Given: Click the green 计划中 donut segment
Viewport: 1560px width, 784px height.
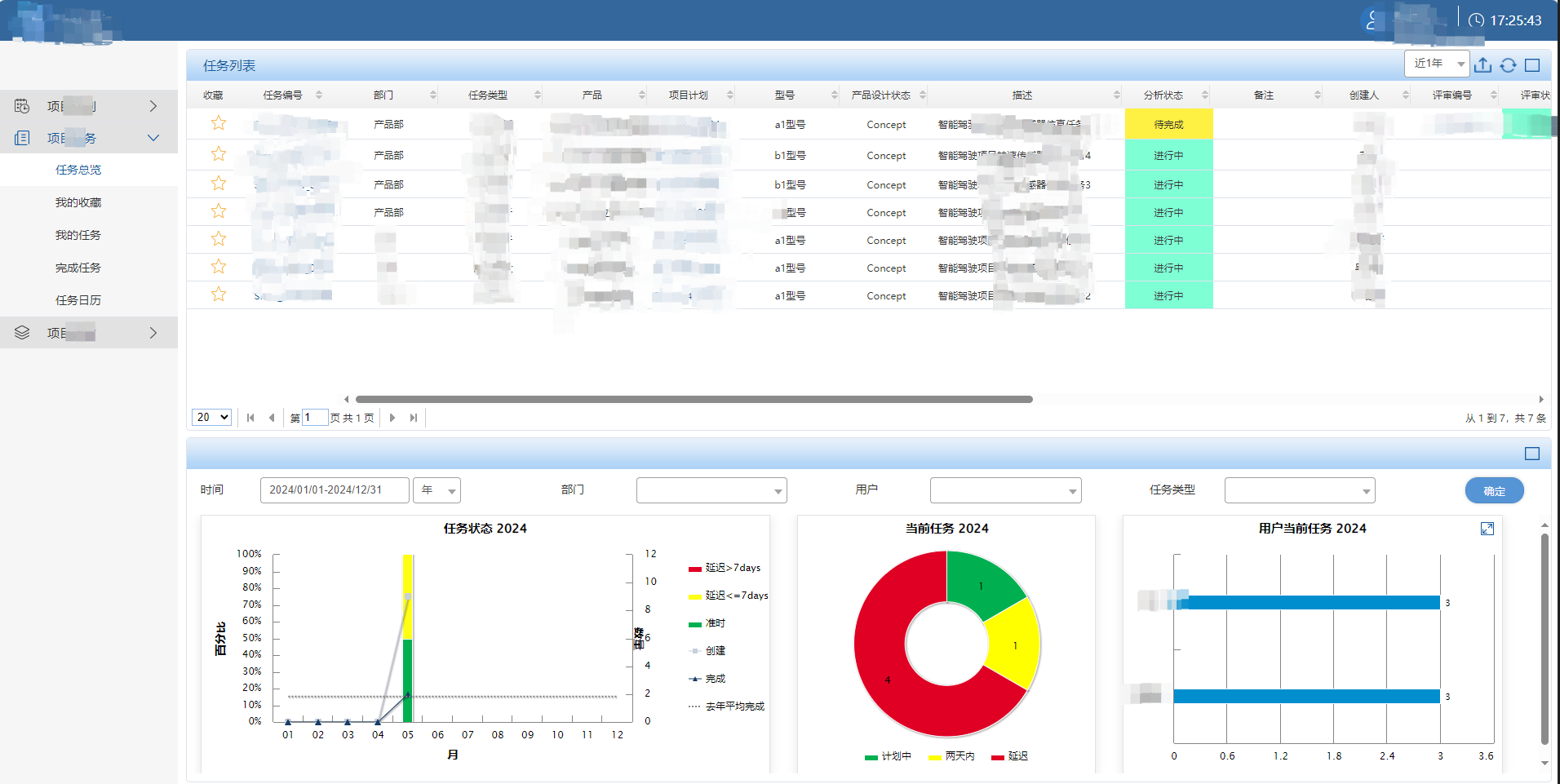Looking at the screenshot, I should pyautogui.click(x=981, y=584).
